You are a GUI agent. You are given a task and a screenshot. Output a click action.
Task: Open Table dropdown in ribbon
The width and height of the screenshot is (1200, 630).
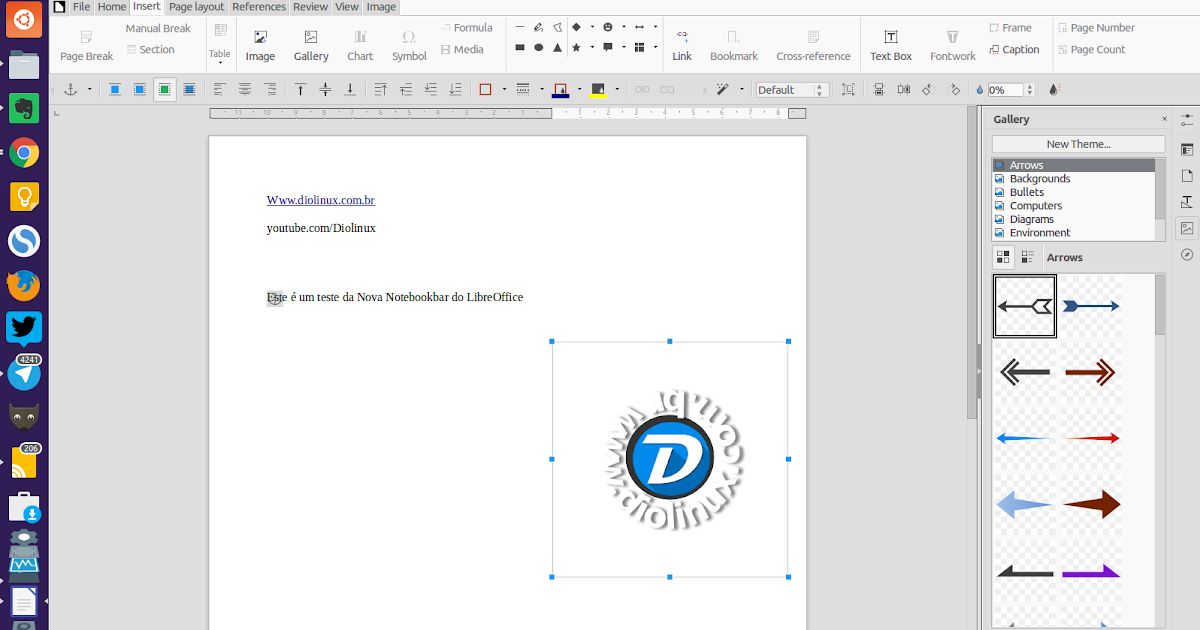point(220,45)
